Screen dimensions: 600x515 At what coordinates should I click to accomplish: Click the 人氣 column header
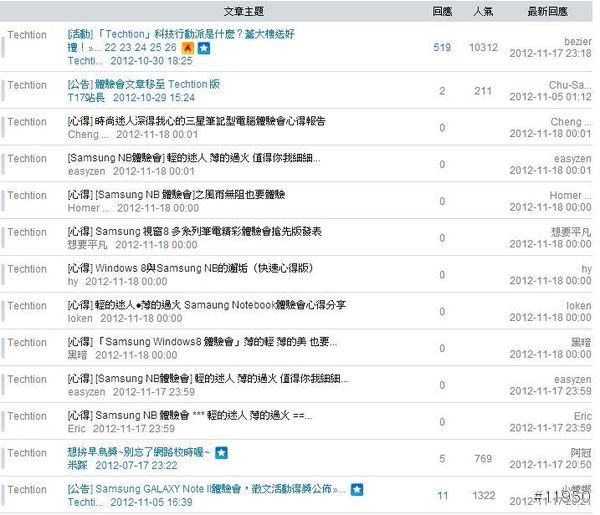(x=483, y=11)
